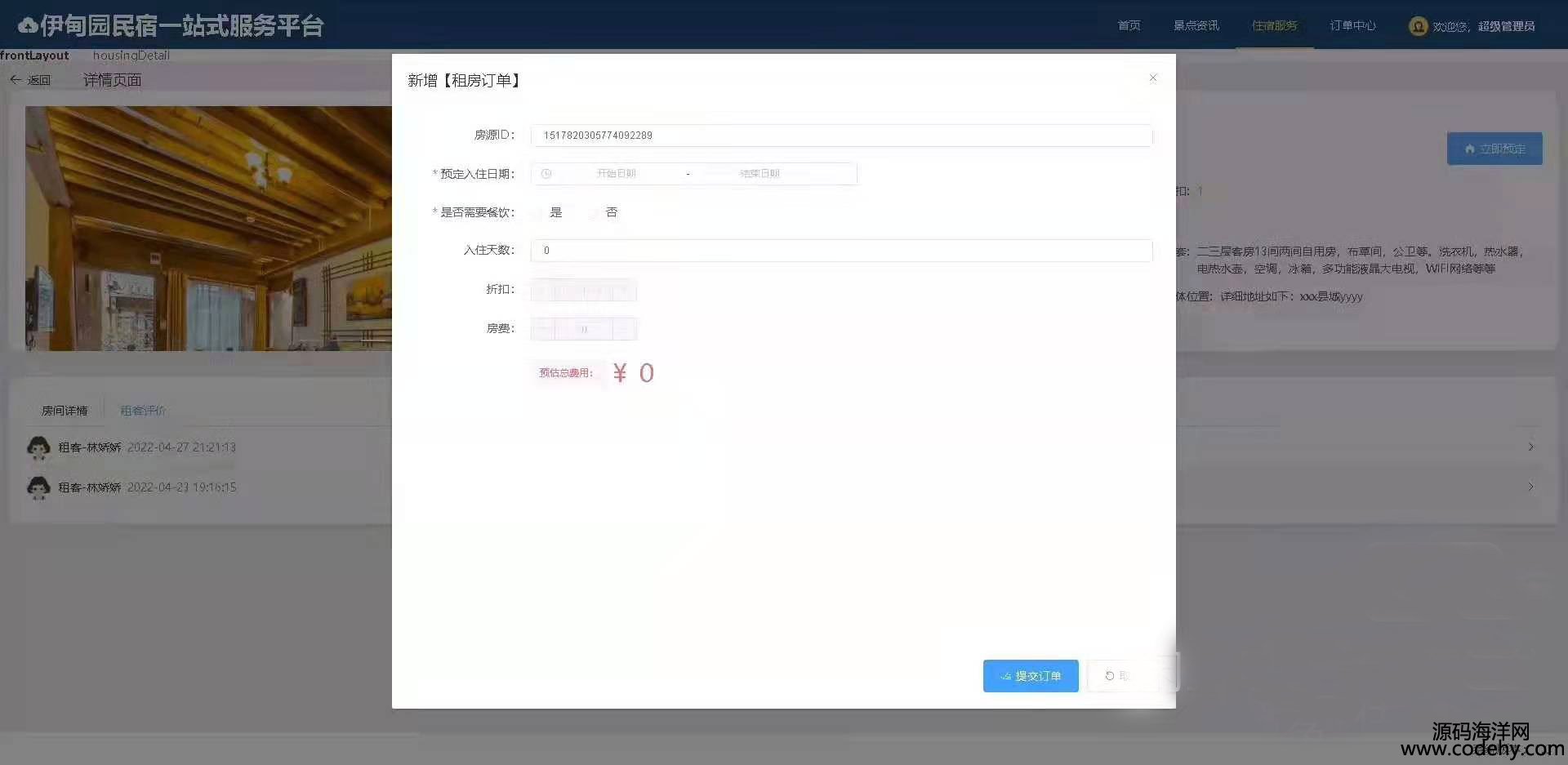This screenshot has height=765, width=1568.
Task: Switch to the 房间详情 tab
Action: click(65, 411)
